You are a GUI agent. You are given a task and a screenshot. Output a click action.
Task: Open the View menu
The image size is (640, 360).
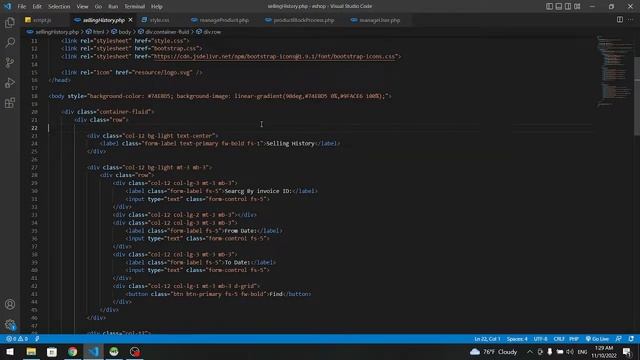click(x=82, y=7)
